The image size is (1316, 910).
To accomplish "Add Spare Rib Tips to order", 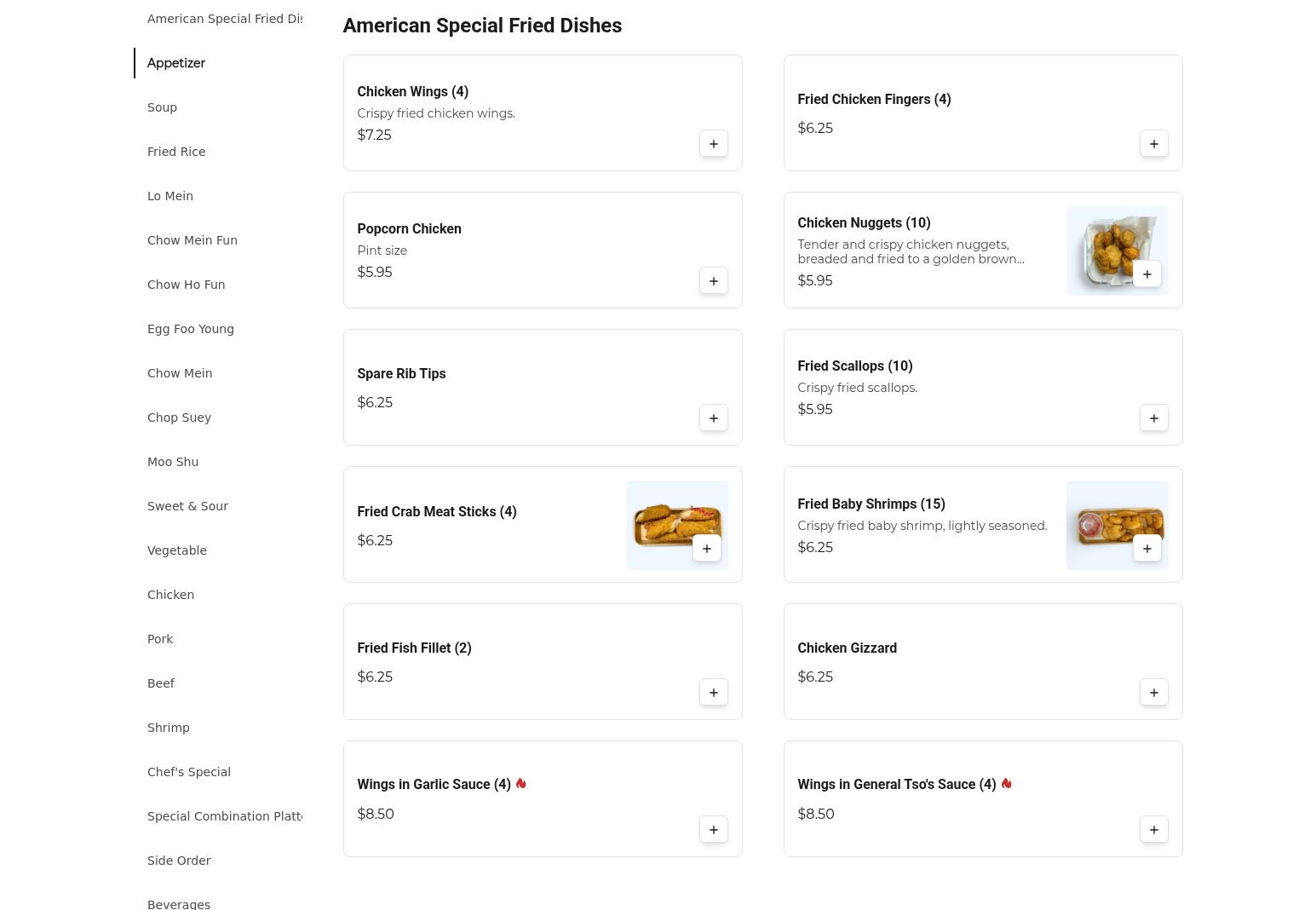I will 713,418.
